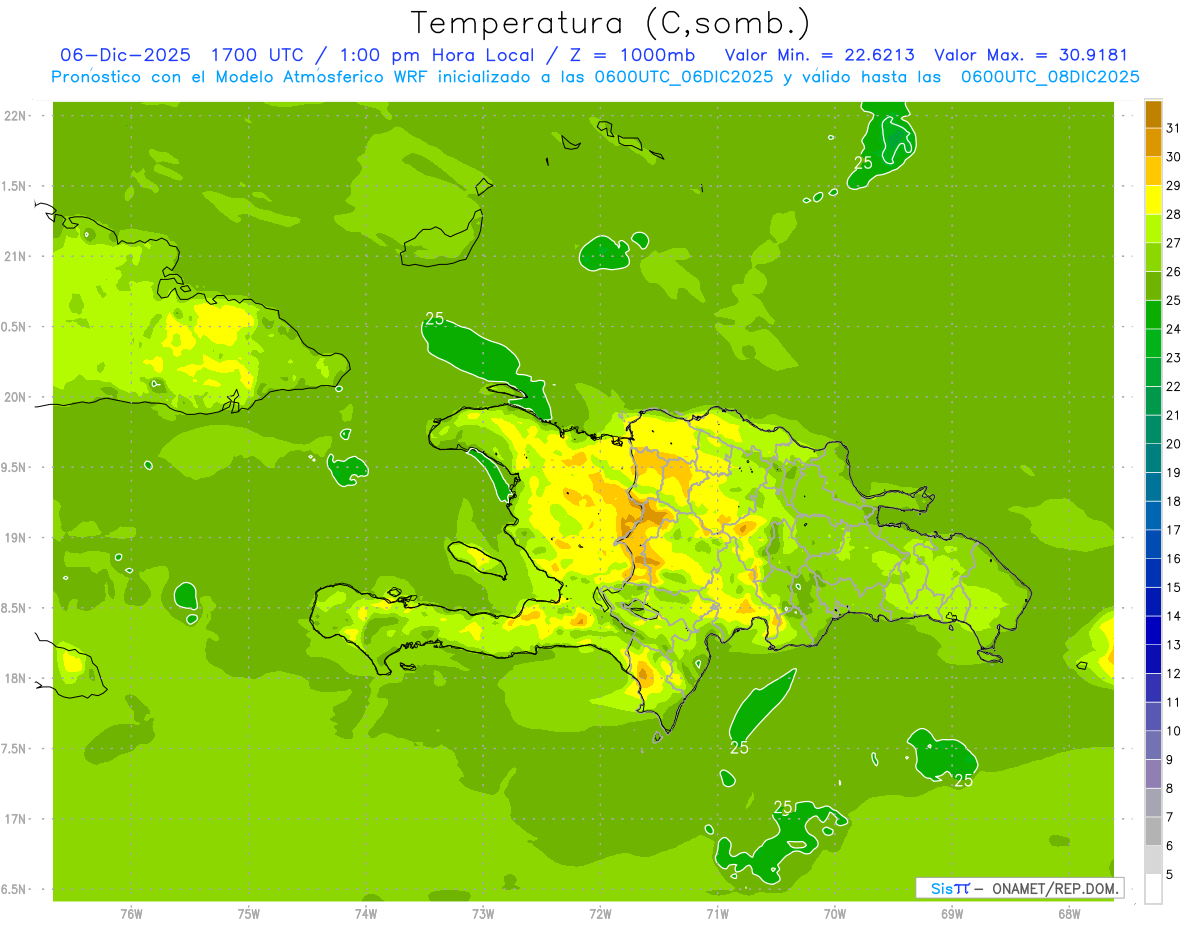Select the '0600UTC_08DIC2025' valid-until timestamp
1200x927 pixels.
tap(1050, 77)
